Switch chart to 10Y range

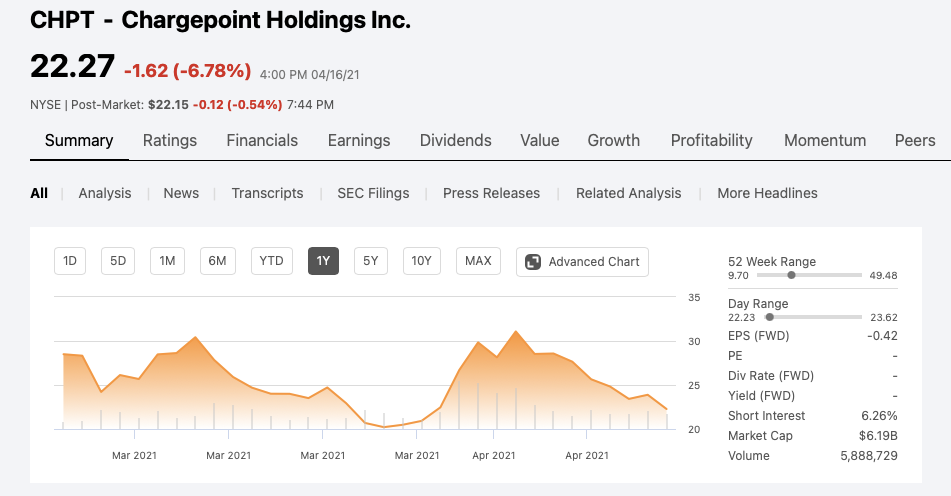pos(422,261)
